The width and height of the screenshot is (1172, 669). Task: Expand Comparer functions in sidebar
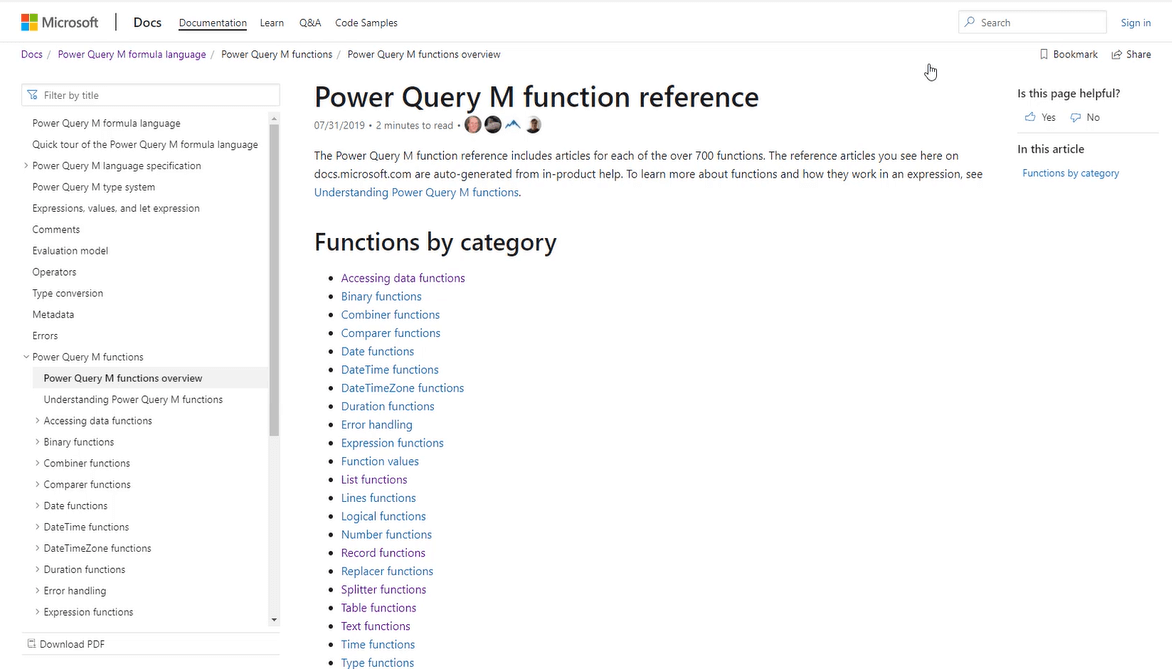[x=37, y=484]
